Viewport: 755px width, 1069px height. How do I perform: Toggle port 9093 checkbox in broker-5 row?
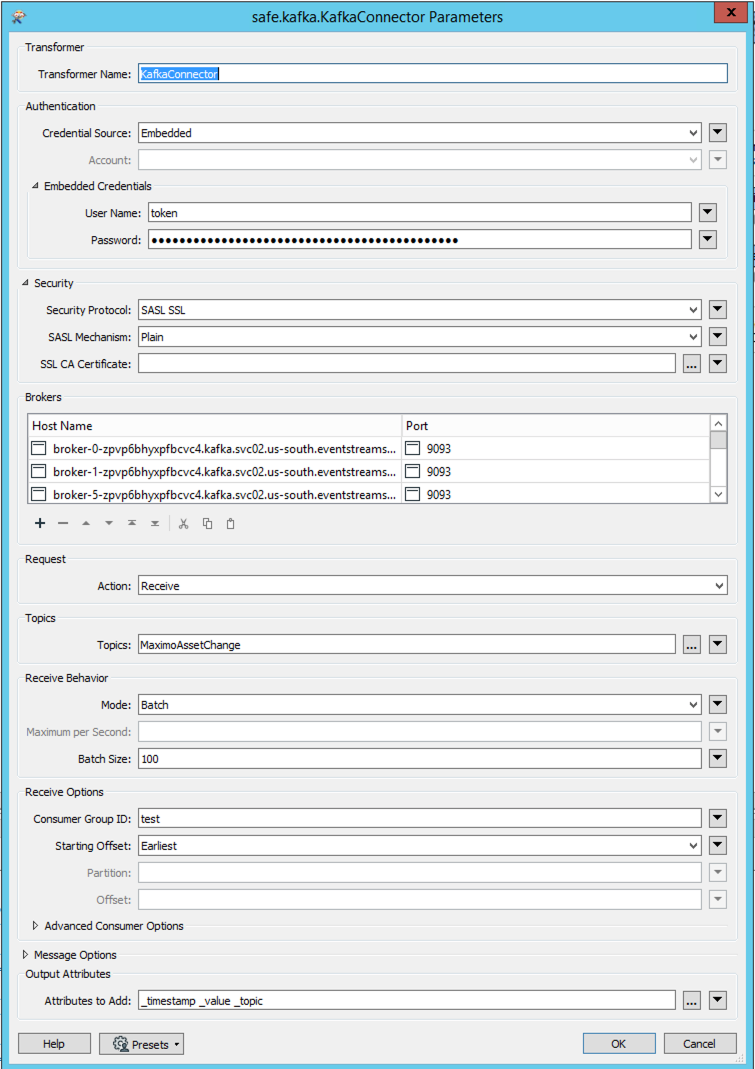[413, 494]
